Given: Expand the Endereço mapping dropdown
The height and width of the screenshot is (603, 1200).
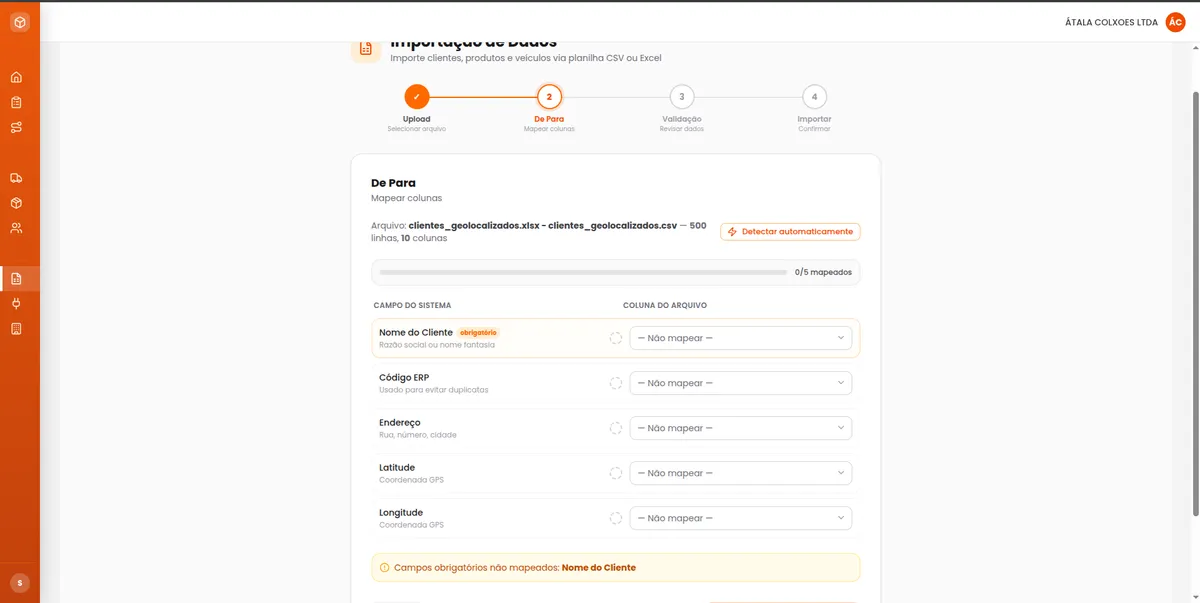Looking at the screenshot, I should coord(741,428).
